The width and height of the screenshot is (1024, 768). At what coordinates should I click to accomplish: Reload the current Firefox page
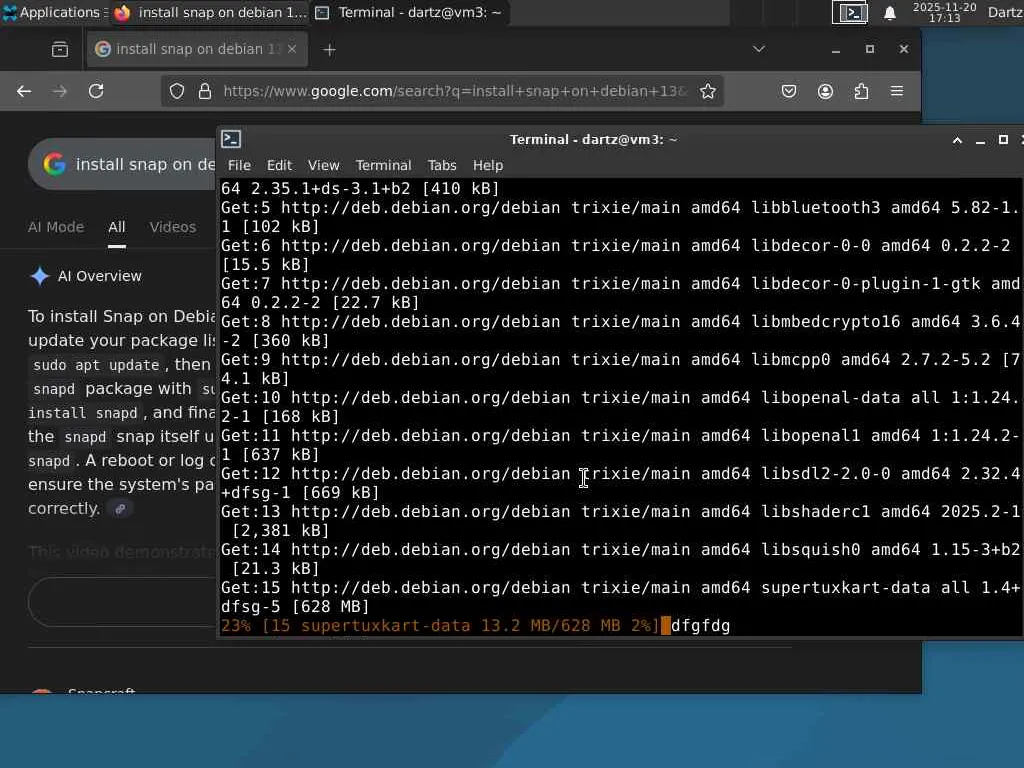point(96,91)
